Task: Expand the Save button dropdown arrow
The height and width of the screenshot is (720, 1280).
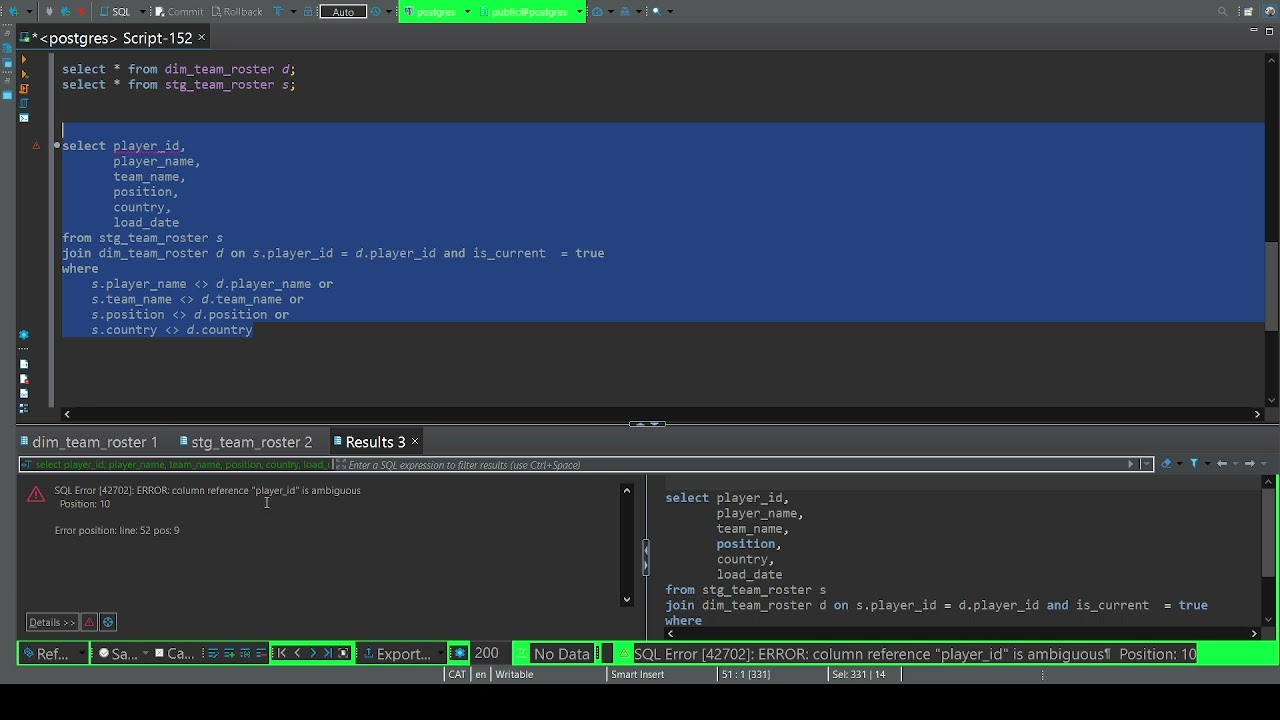Action: (x=145, y=653)
